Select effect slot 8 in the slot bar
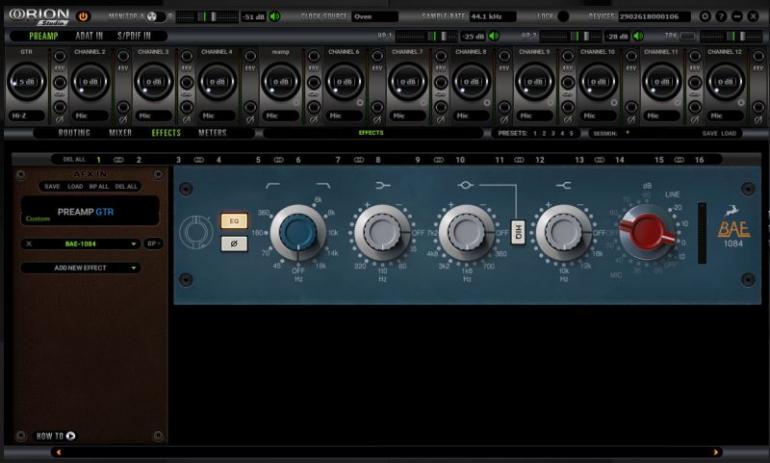The width and height of the screenshot is (770, 463). [x=378, y=160]
